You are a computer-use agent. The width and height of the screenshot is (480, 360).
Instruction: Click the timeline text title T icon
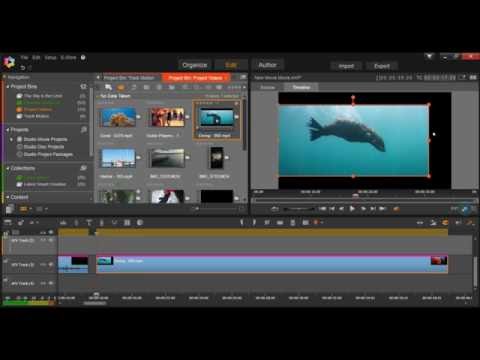coord(89,222)
